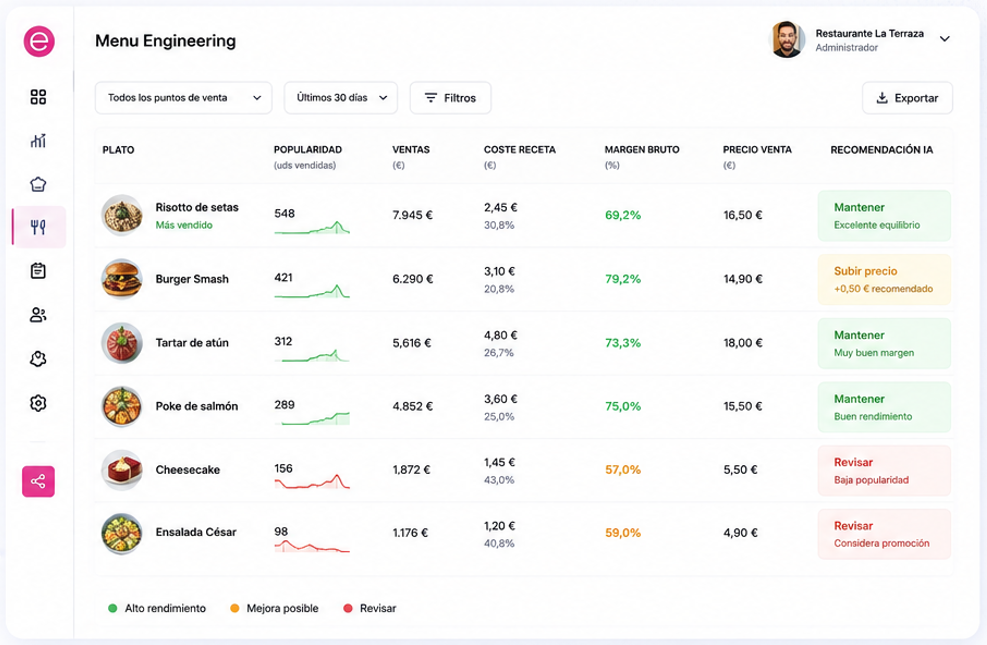Viewport: 987px width, 645px height.
Task: Sort by the POPULARIDAD column header
Action: pyautogui.click(x=308, y=150)
